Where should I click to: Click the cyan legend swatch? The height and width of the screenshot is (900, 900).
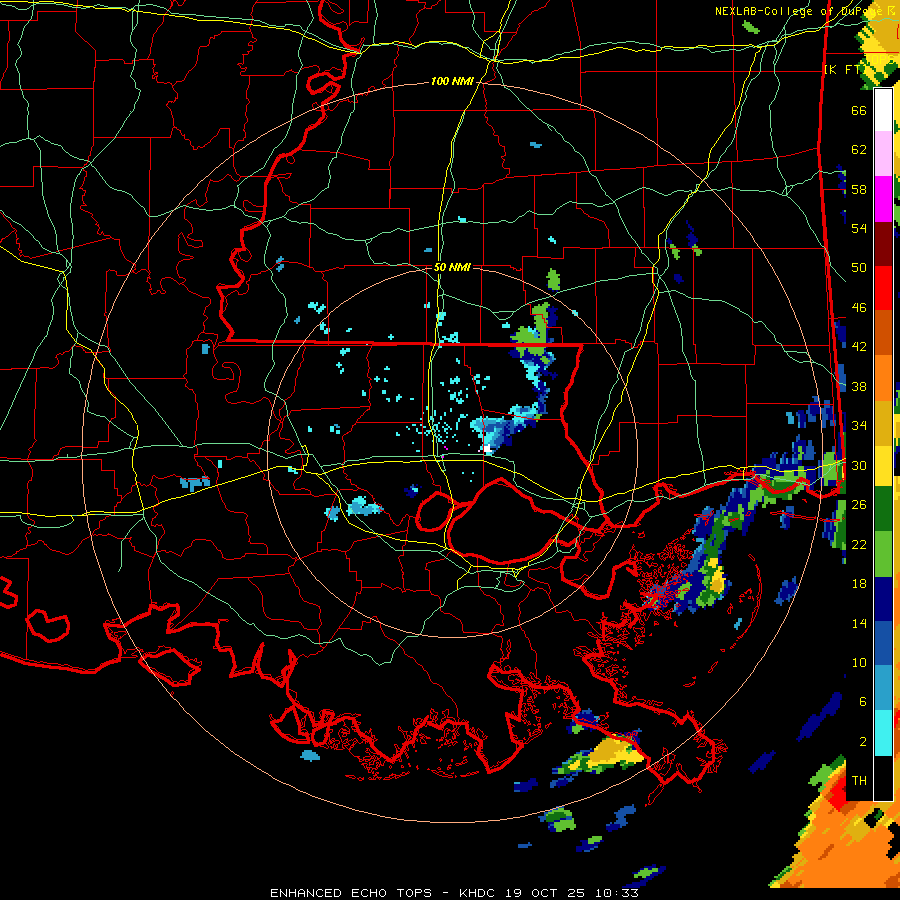[883, 733]
